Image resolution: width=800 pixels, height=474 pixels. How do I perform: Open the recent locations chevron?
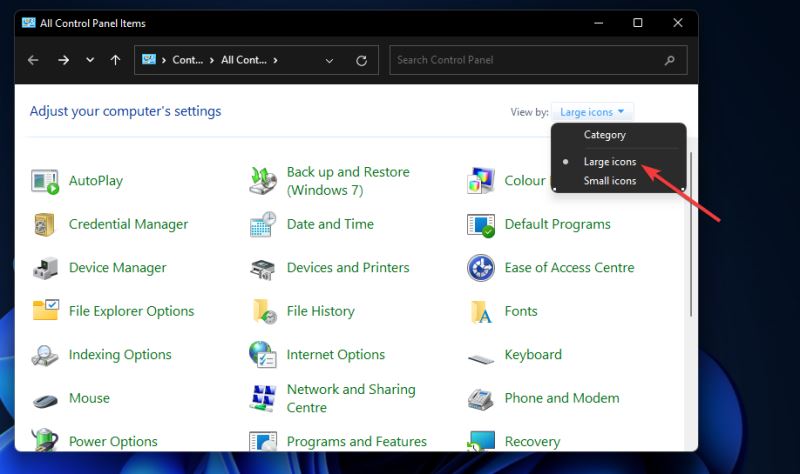tap(90, 60)
